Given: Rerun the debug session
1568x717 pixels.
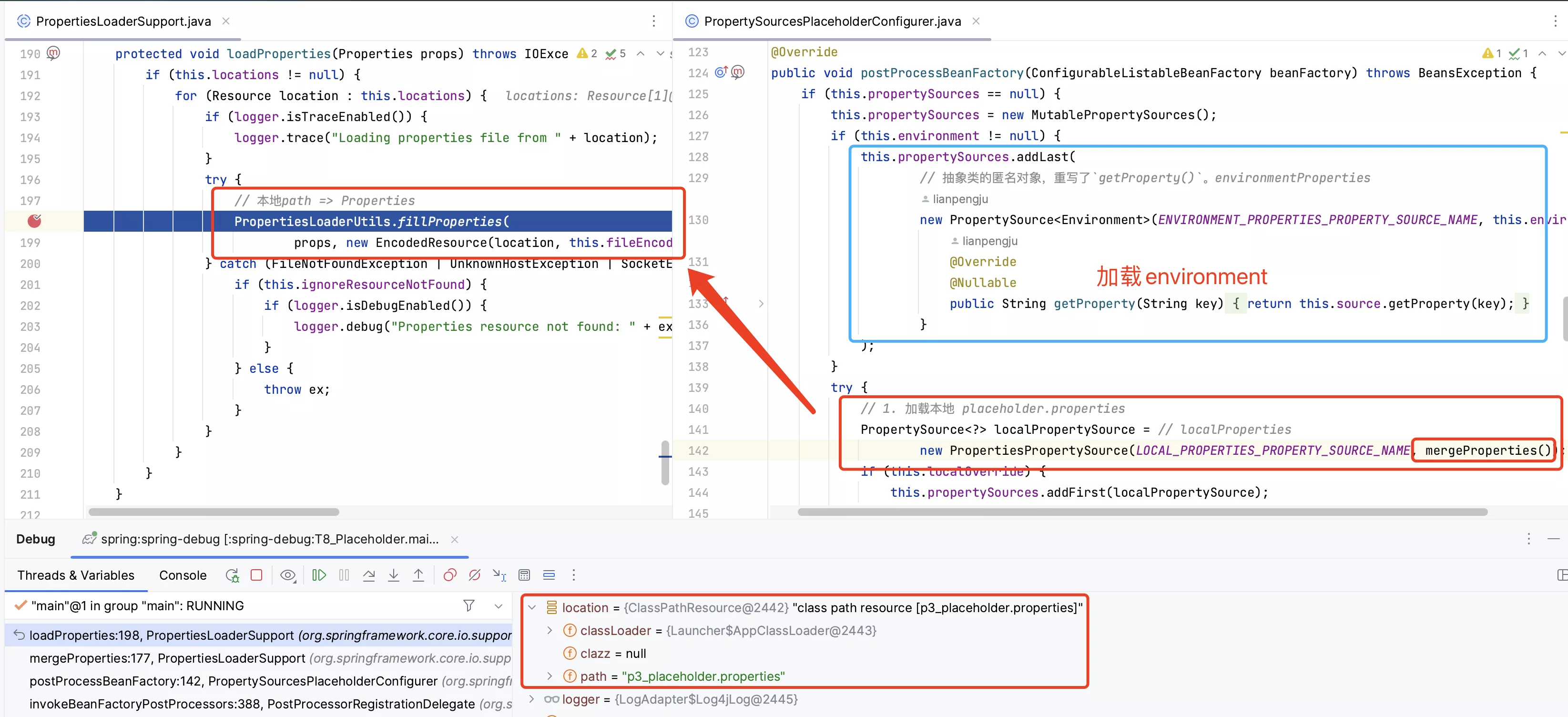Looking at the screenshot, I should tap(232, 575).
